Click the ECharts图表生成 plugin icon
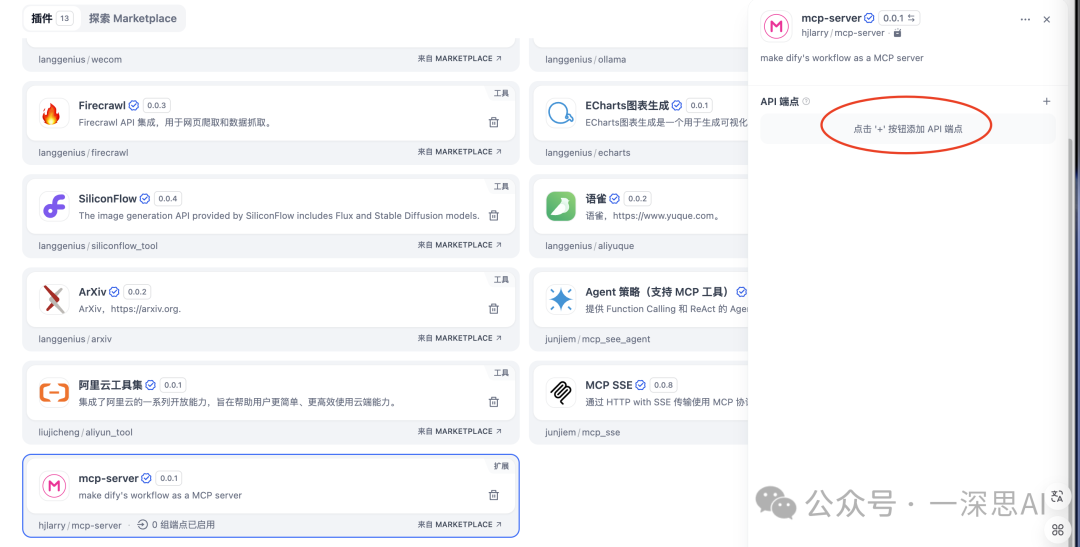Screen dimensions: 1080x547 [x=561, y=113]
